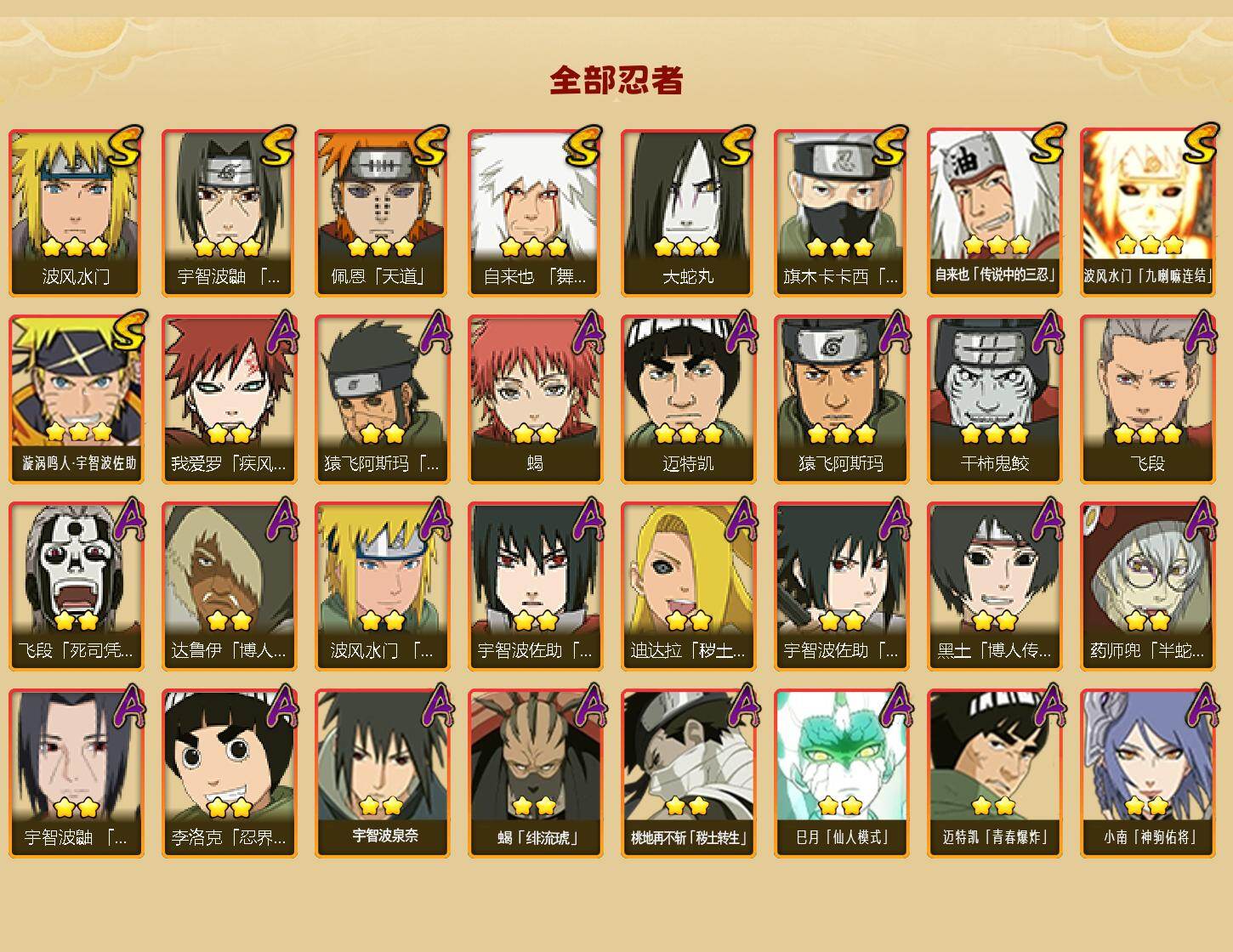
Task: Open the 漩涡鸣人·宇智波佐助 card
Action: click(x=76, y=399)
